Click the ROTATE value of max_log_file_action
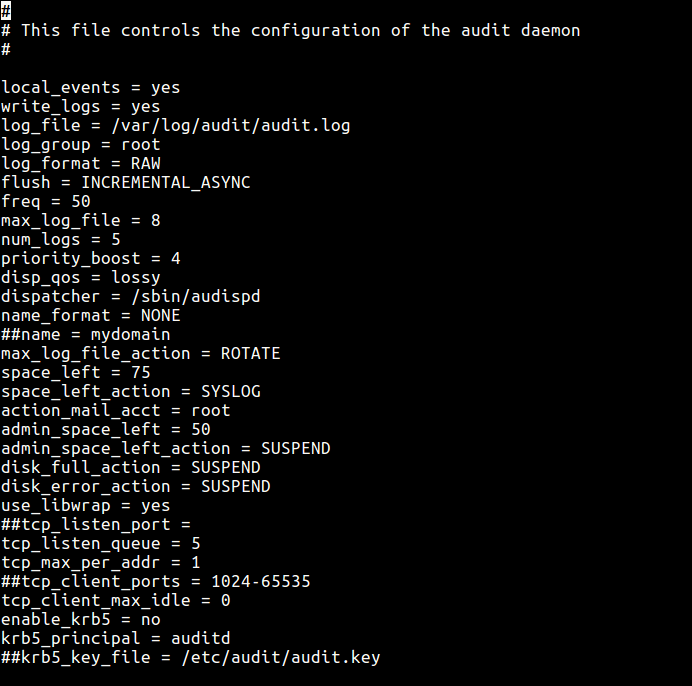 [250, 353]
